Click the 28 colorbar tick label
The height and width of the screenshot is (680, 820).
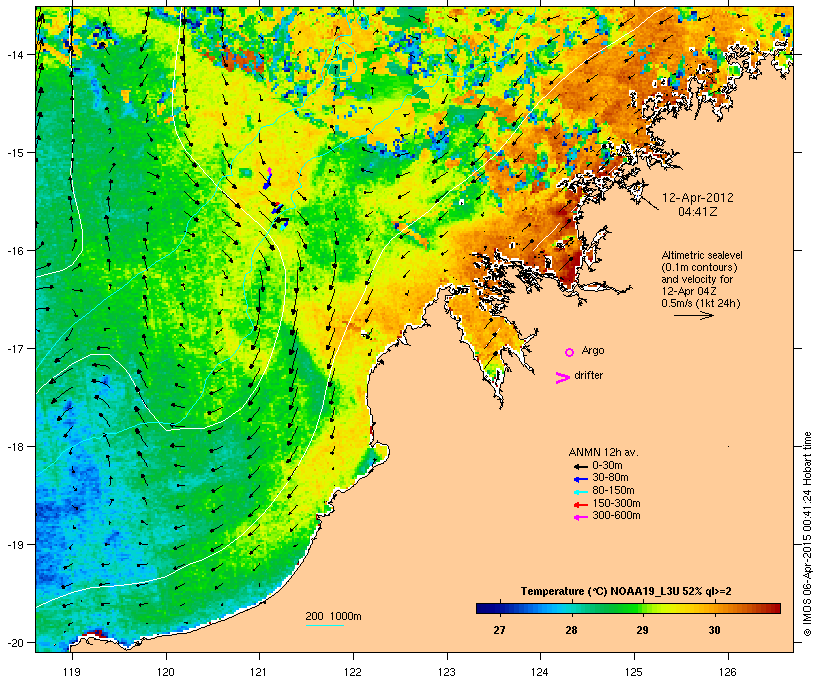pos(571,630)
